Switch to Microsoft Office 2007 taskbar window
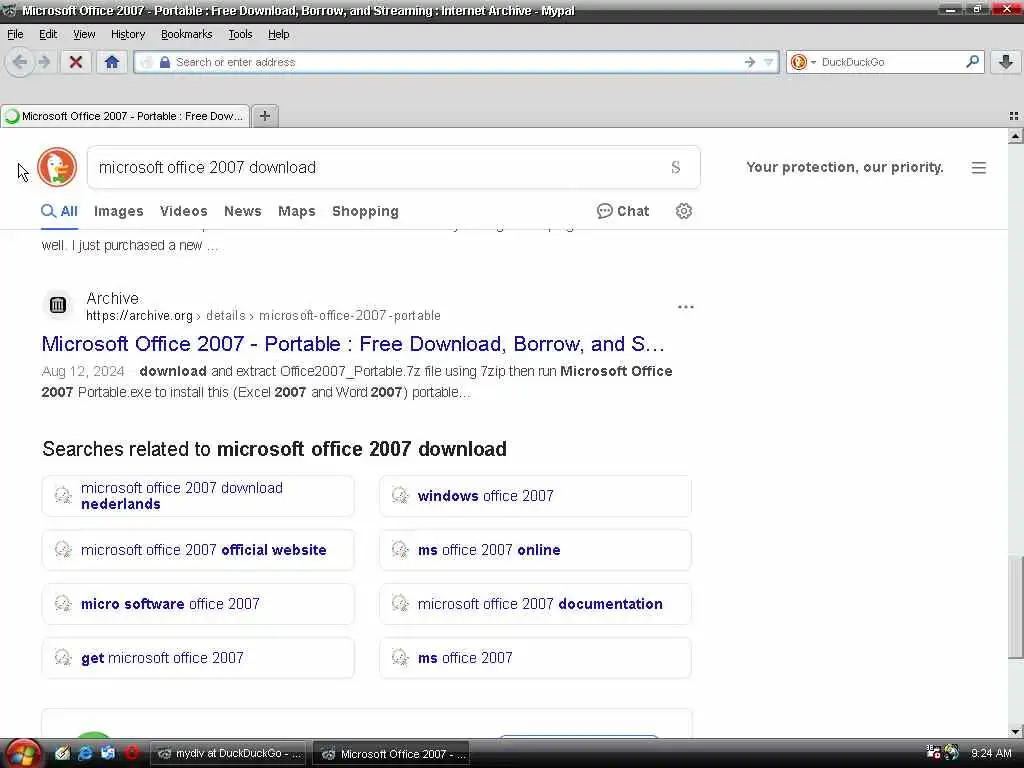1024x768 pixels. coord(392,754)
